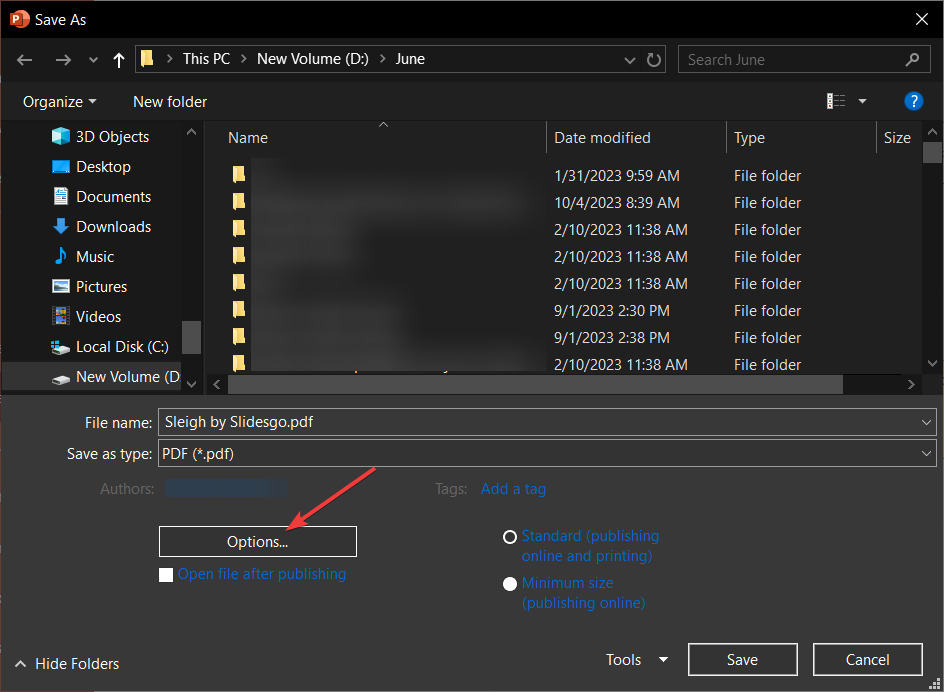Image resolution: width=944 pixels, height=692 pixels.
Task: Select Videos in the sidebar
Action: coord(87,317)
